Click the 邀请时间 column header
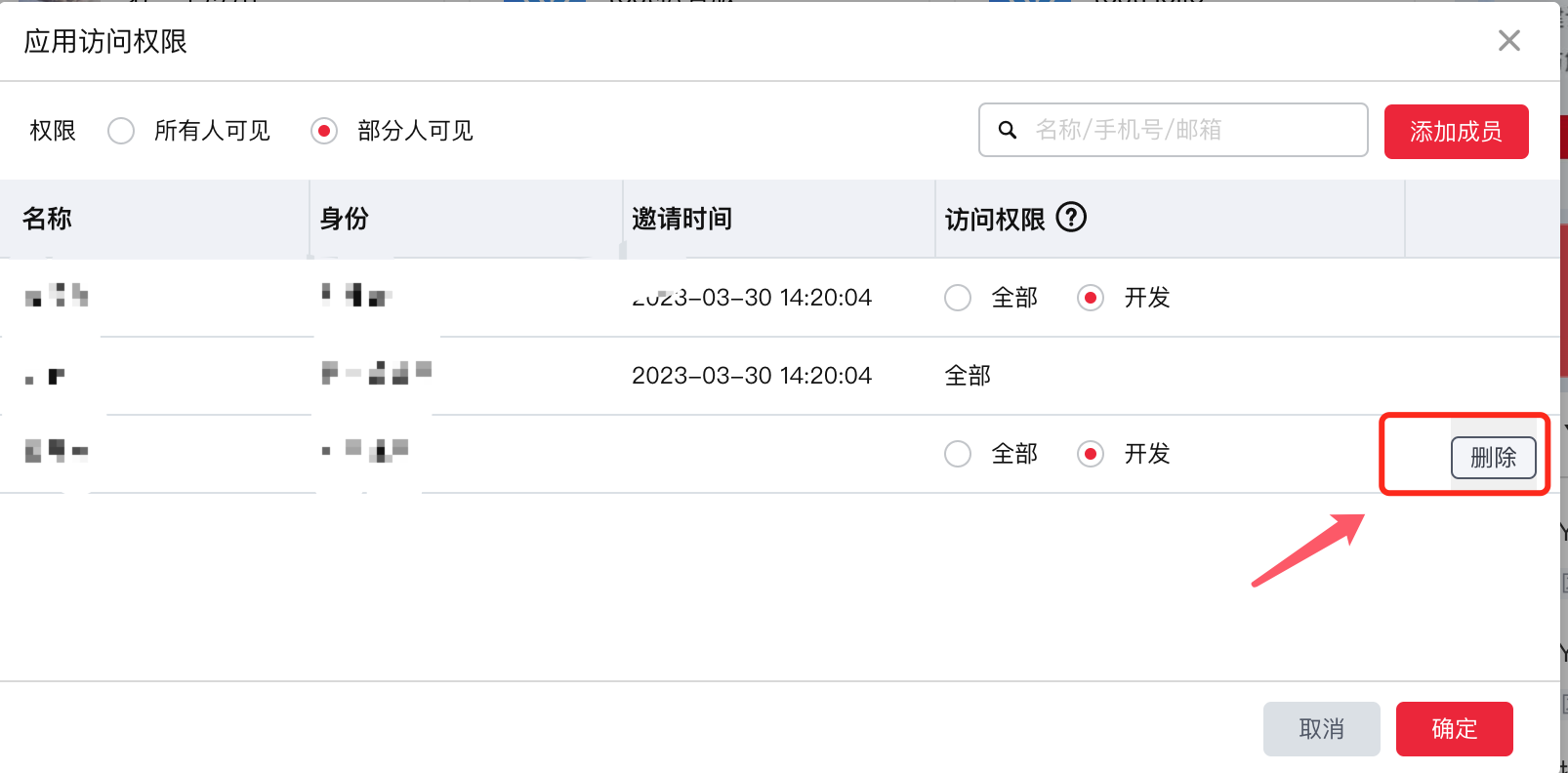 point(681,219)
